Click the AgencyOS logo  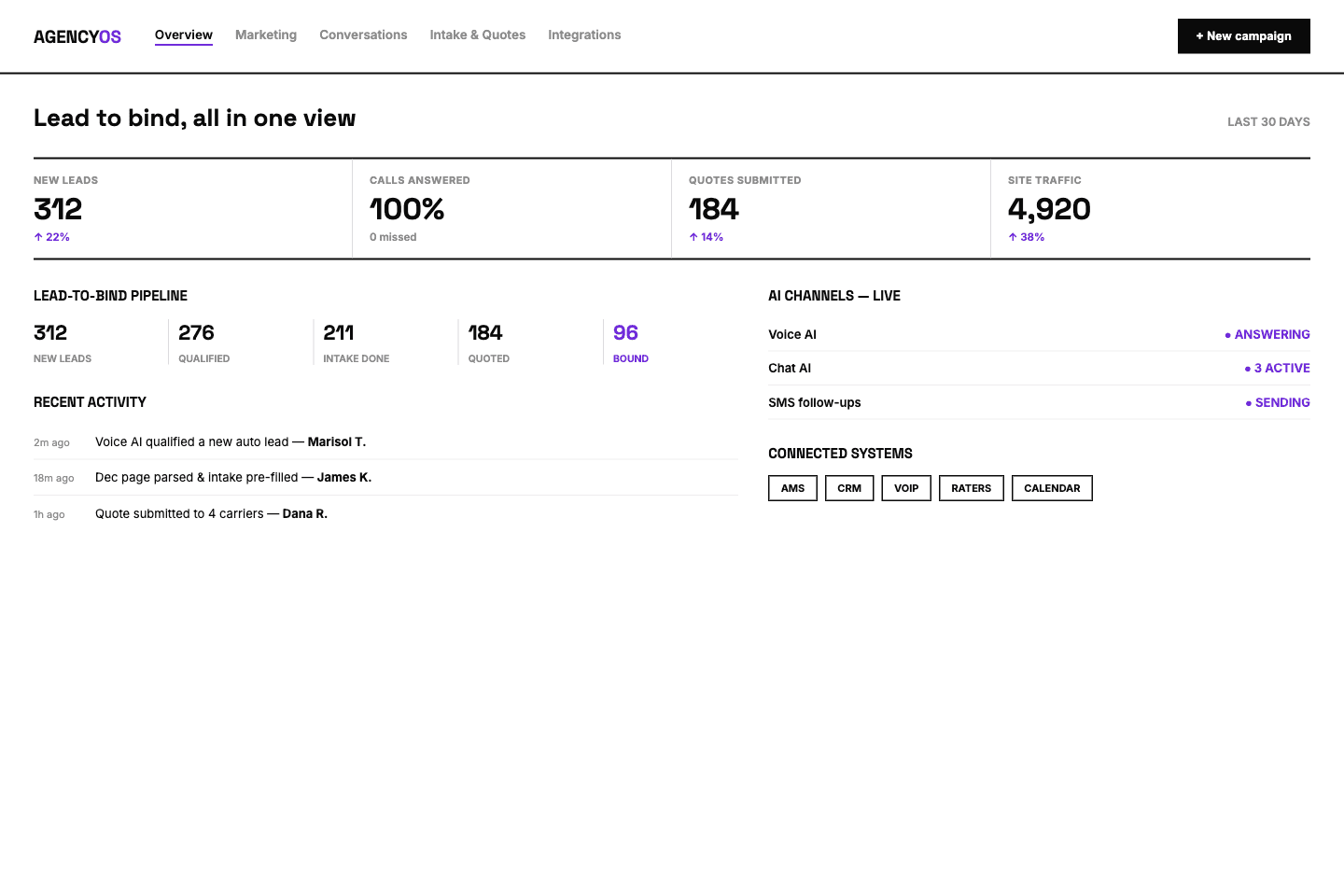(77, 36)
